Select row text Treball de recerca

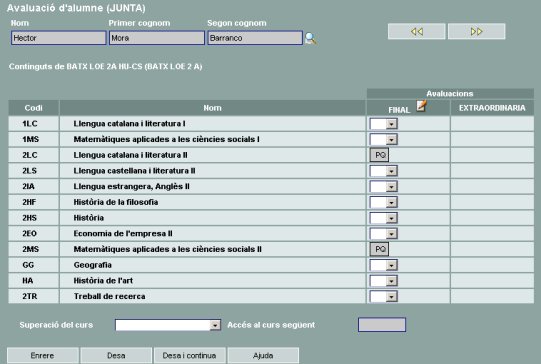tap(109, 296)
